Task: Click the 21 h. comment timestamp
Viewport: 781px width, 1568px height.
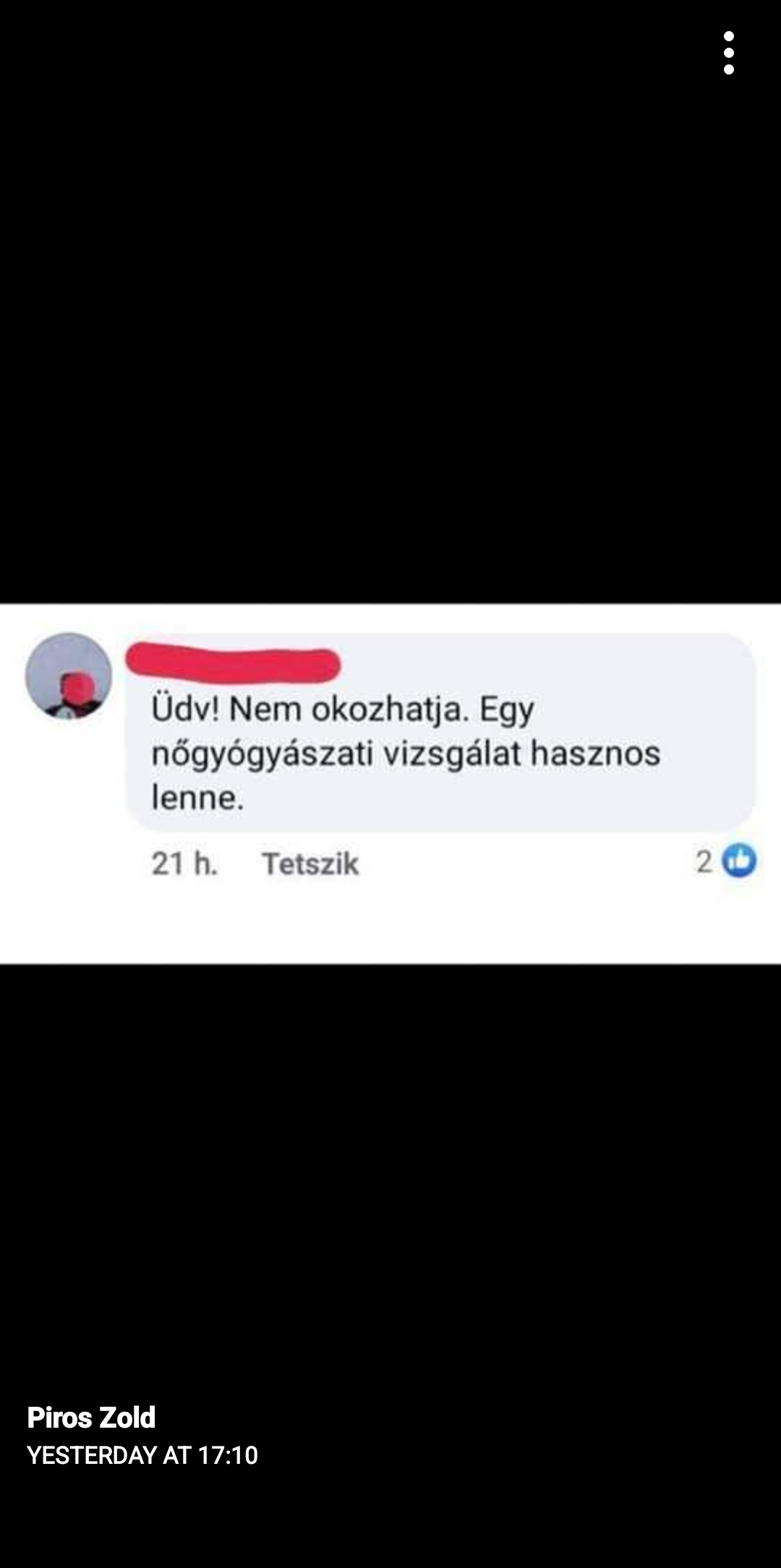Action: point(184,864)
